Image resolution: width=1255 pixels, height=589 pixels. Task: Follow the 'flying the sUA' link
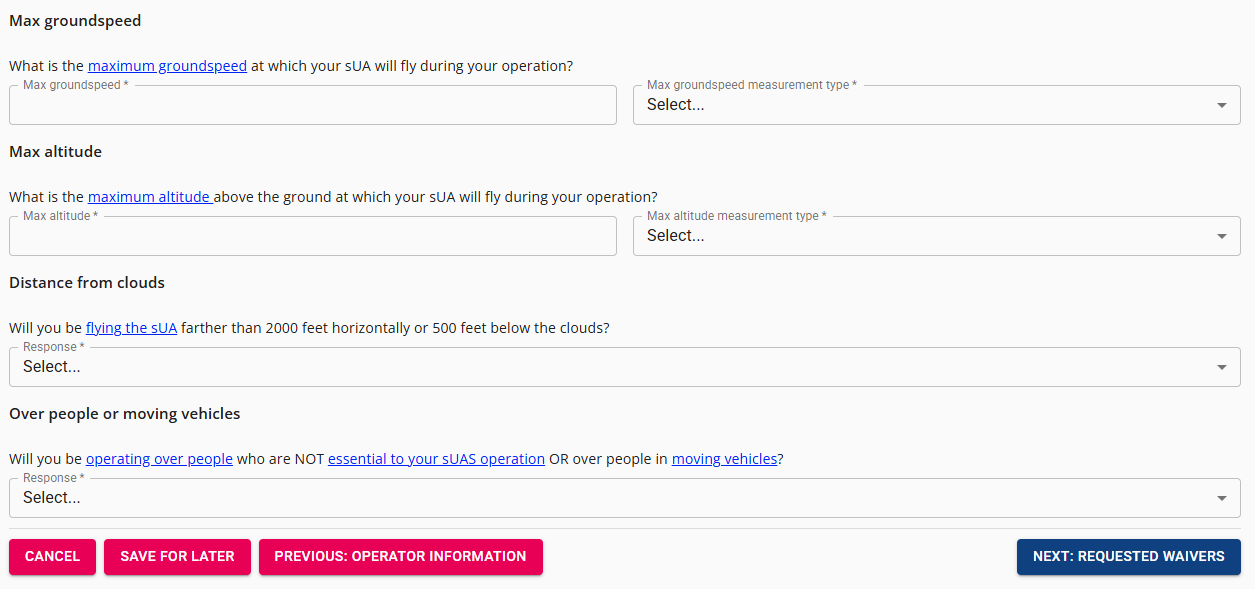point(131,328)
